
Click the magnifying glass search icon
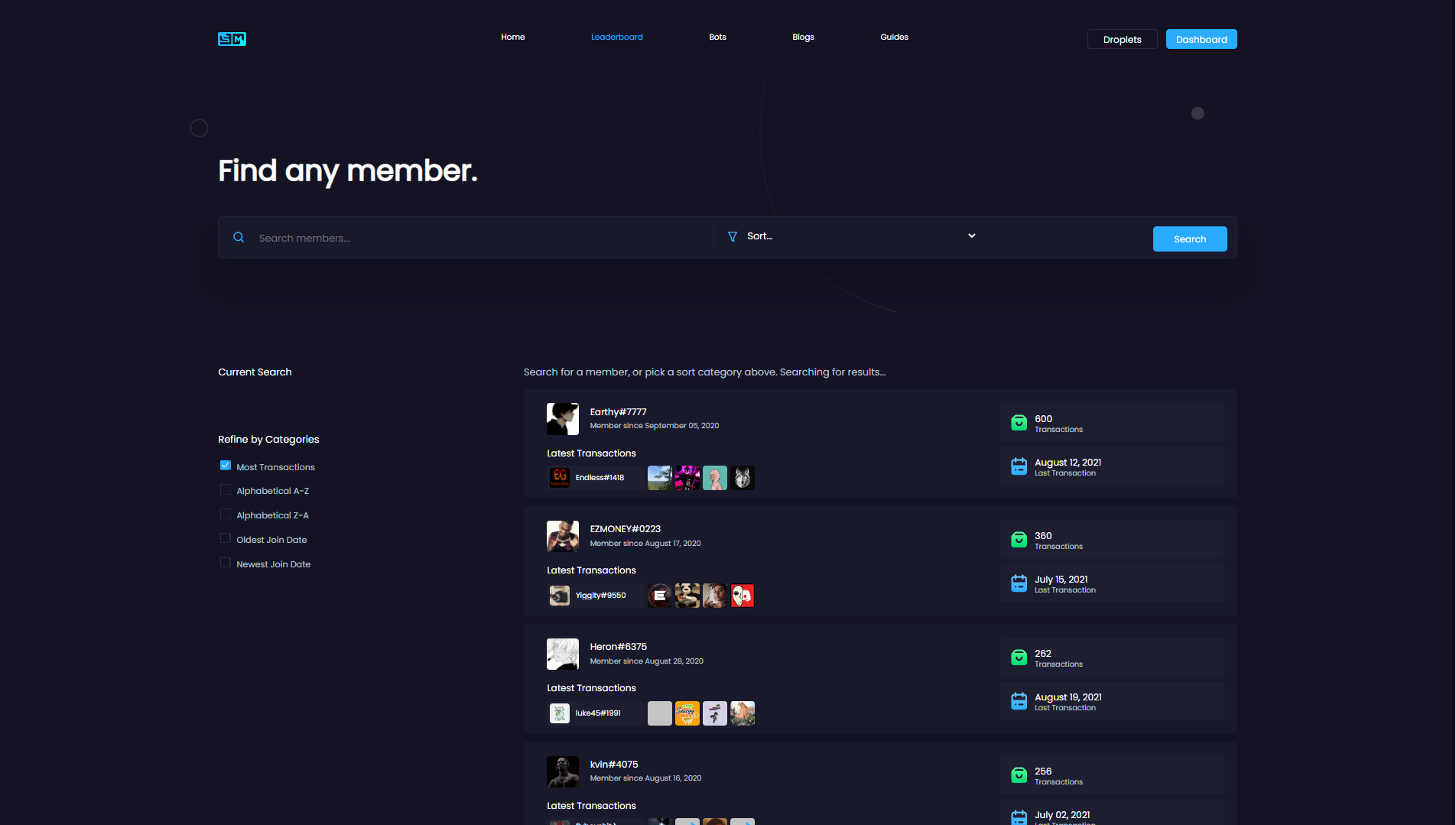239,238
